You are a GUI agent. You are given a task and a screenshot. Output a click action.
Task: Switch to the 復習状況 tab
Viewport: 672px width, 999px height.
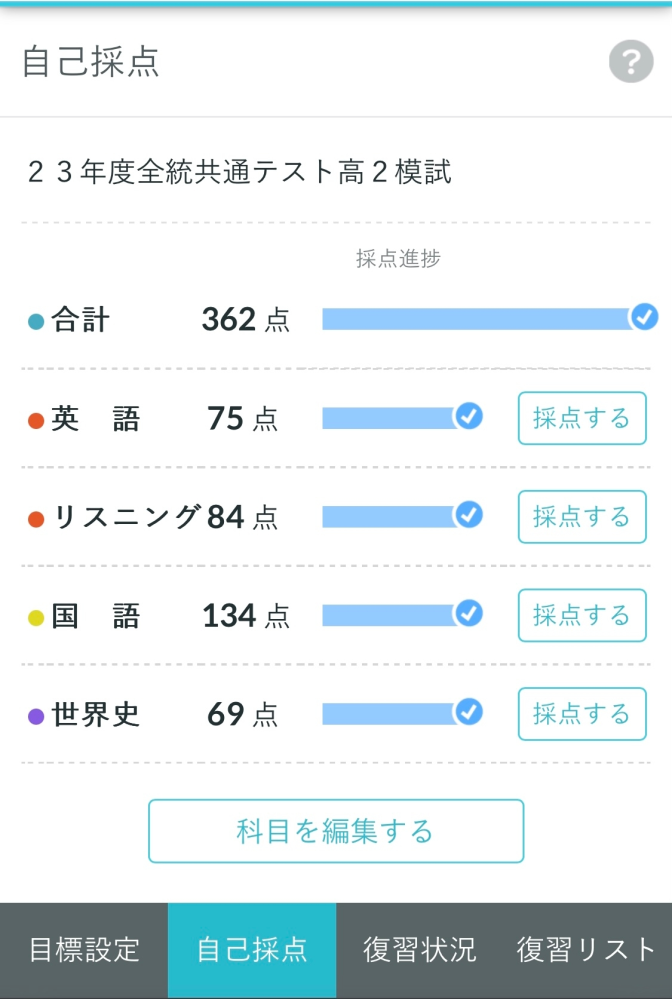coord(420,951)
